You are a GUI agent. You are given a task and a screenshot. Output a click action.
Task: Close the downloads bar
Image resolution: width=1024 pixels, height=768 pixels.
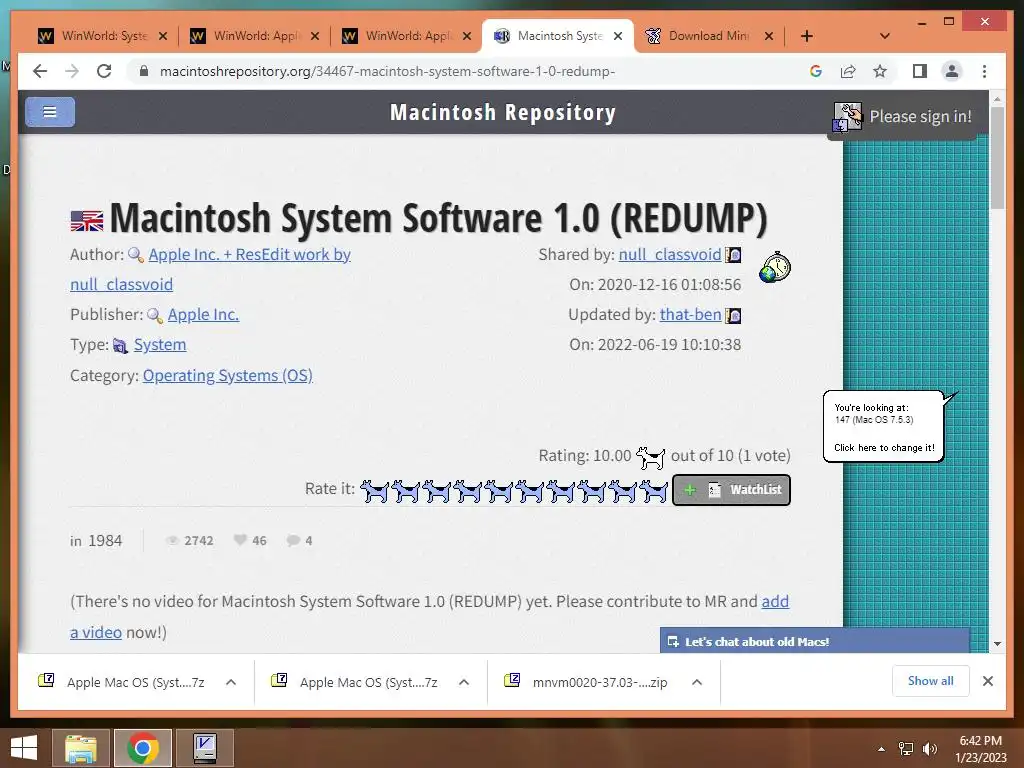(x=987, y=681)
